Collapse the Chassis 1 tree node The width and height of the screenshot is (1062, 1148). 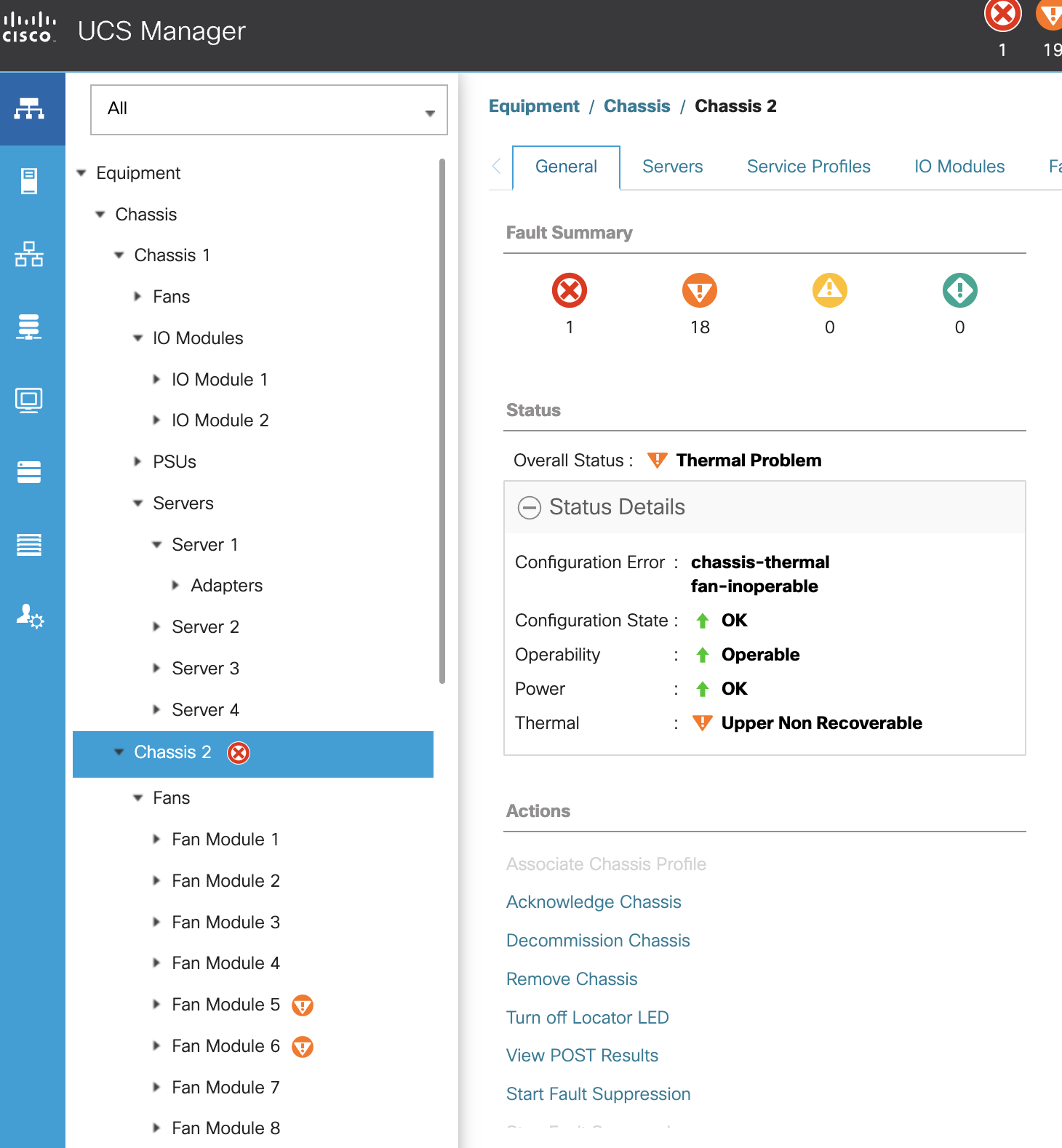(119, 255)
